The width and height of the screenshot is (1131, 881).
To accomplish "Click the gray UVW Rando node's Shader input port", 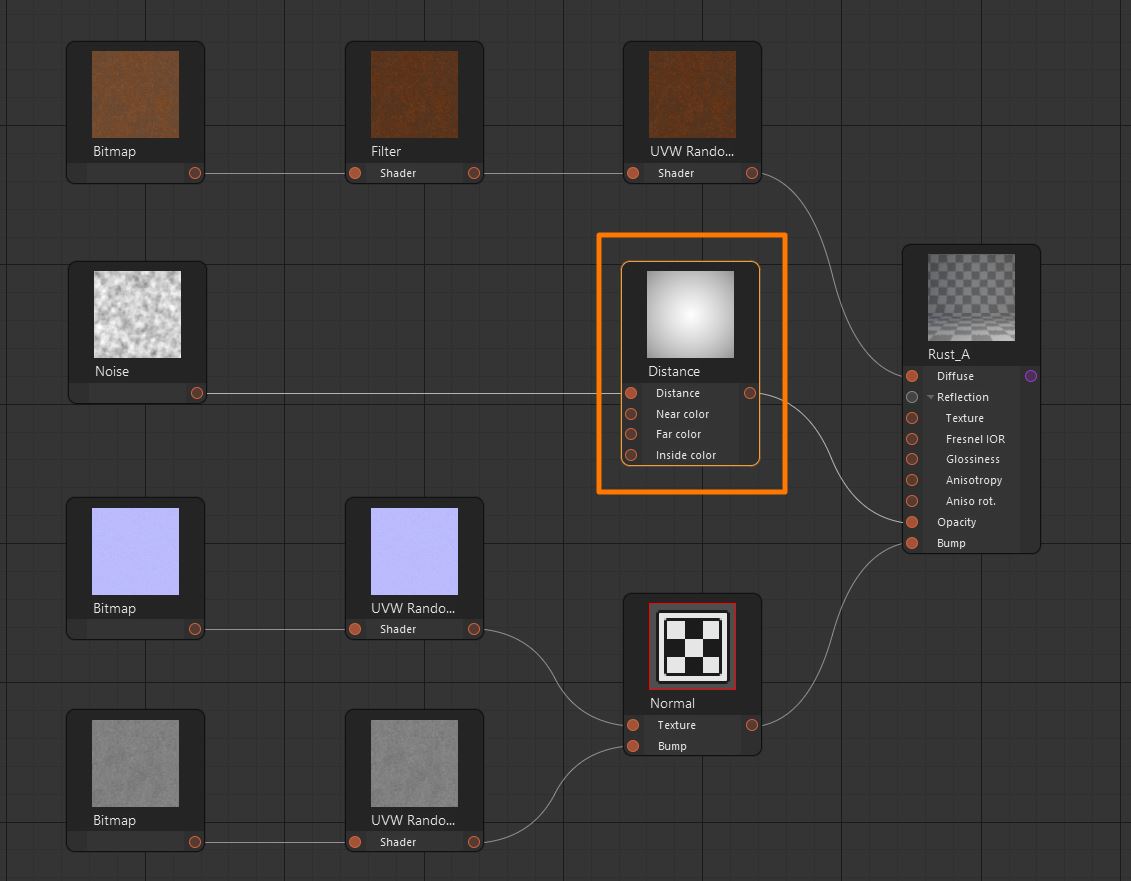I will (x=355, y=842).
